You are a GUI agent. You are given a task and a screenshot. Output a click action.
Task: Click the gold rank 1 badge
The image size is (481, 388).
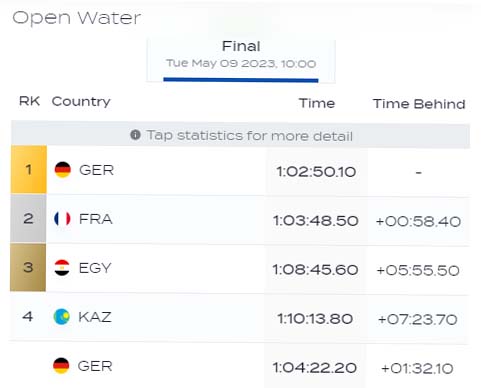pyautogui.click(x=29, y=170)
